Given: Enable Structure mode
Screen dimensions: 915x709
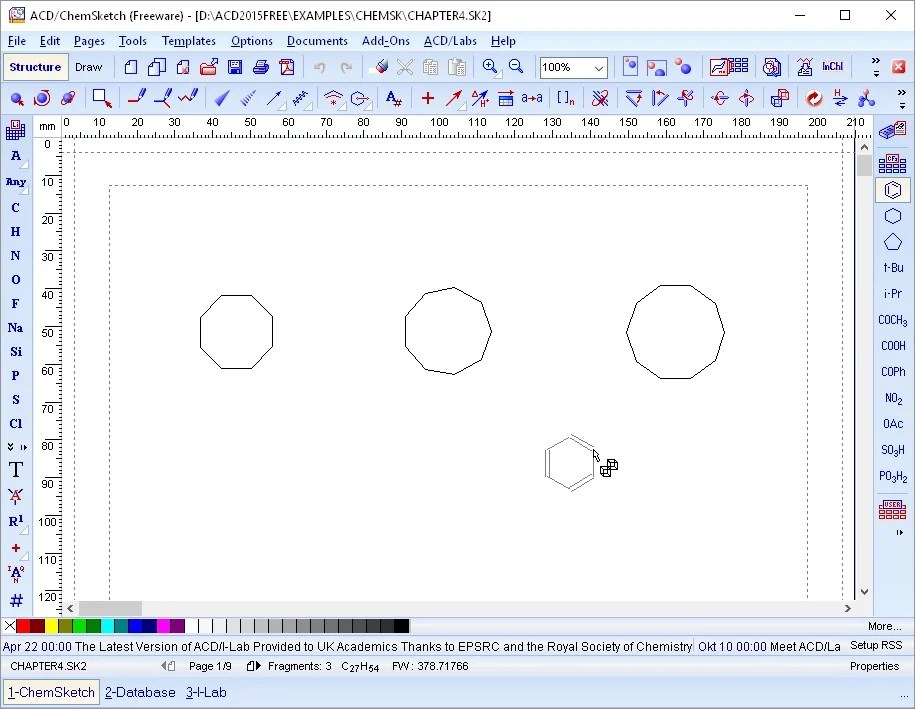Looking at the screenshot, I should coord(35,67).
